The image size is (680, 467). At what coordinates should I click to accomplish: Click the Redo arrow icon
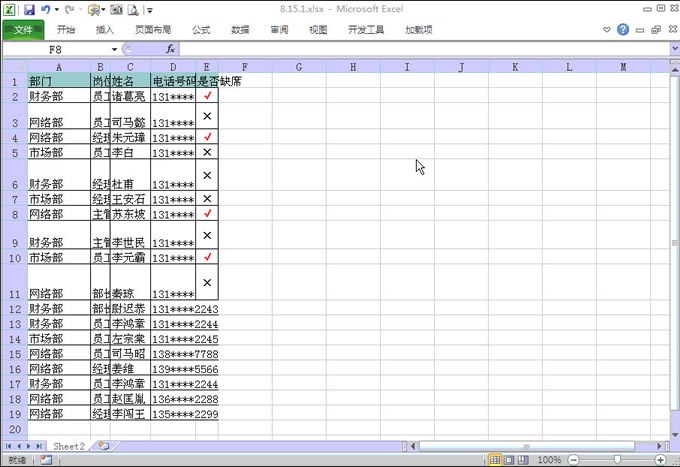point(69,10)
